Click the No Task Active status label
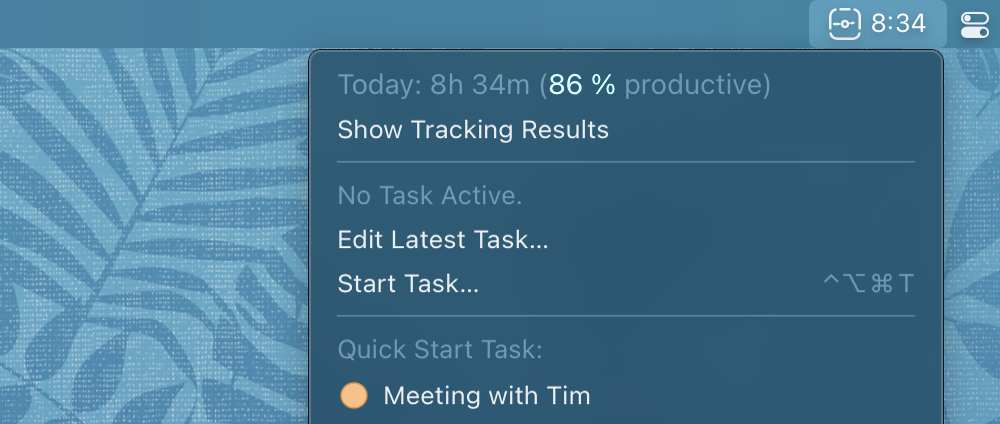Viewport: 1000px width, 424px height. pyautogui.click(x=430, y=196)
